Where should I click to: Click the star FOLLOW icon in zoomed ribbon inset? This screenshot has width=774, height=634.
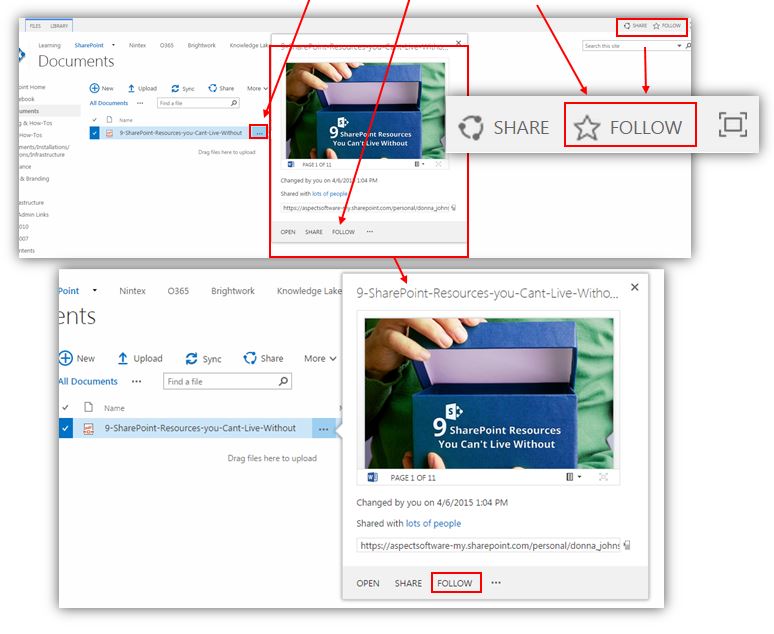[587, 127]
